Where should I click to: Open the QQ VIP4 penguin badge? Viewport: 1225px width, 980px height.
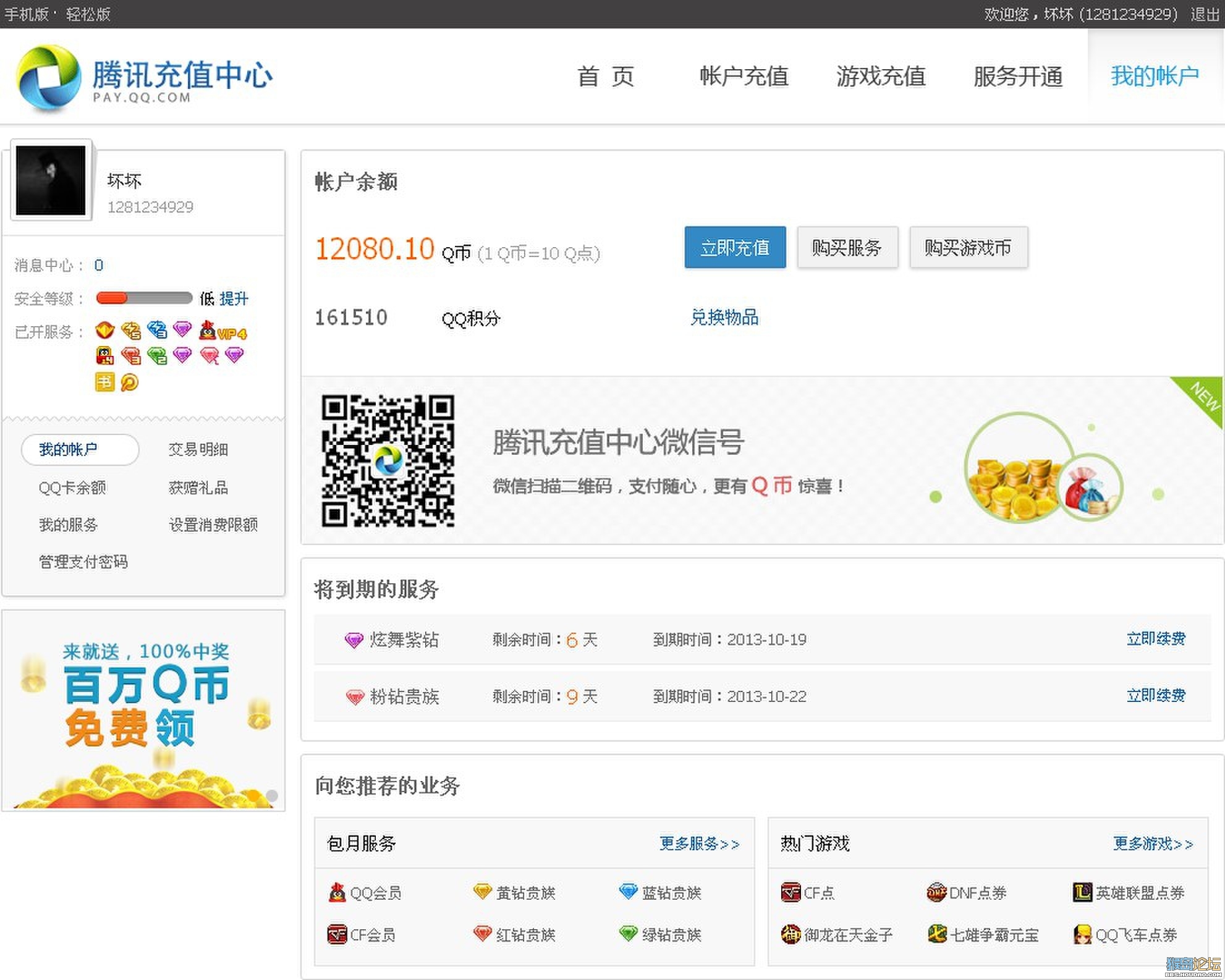pos(223,331)
